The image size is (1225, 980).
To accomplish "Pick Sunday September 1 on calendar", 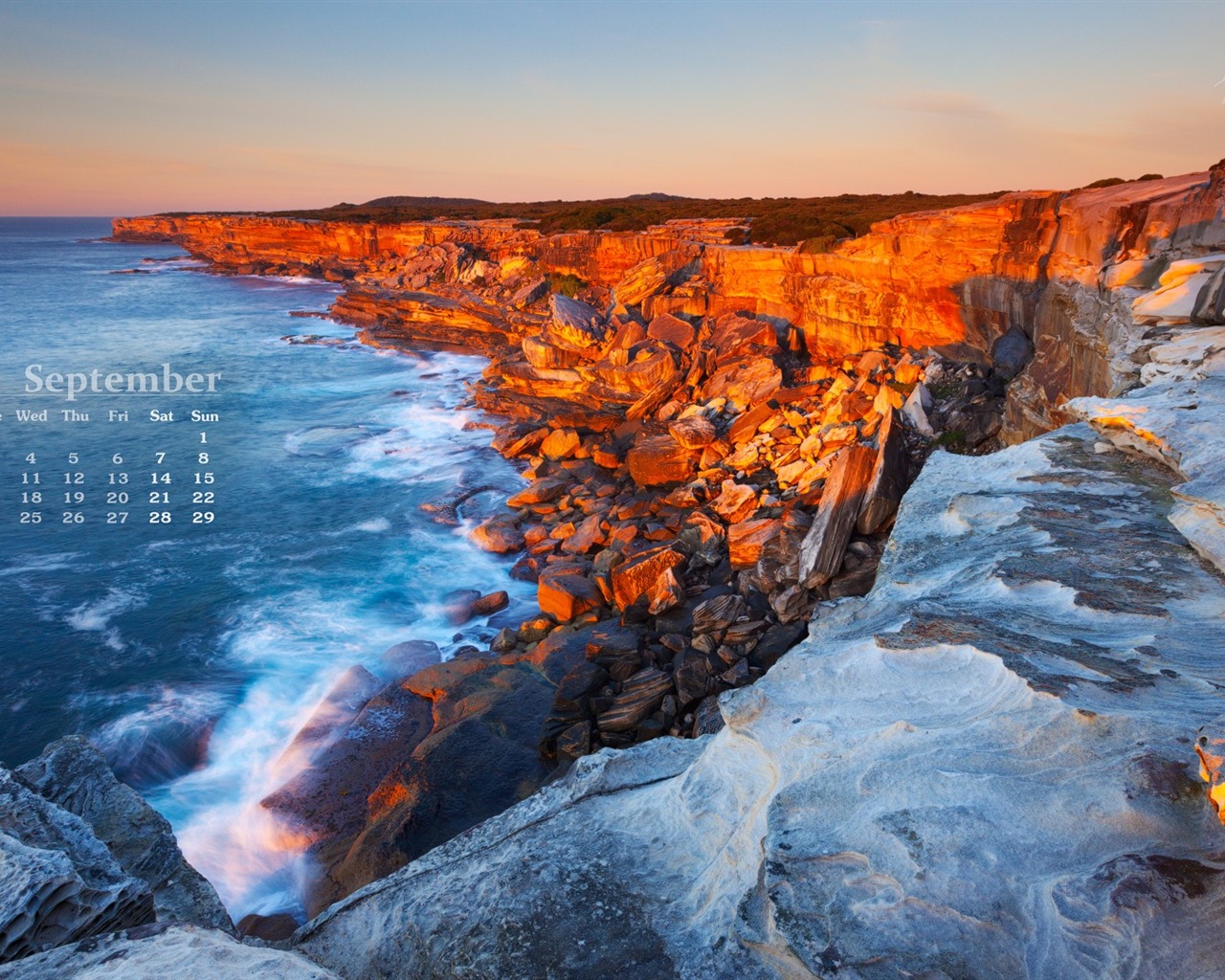I will coord(204,437).
